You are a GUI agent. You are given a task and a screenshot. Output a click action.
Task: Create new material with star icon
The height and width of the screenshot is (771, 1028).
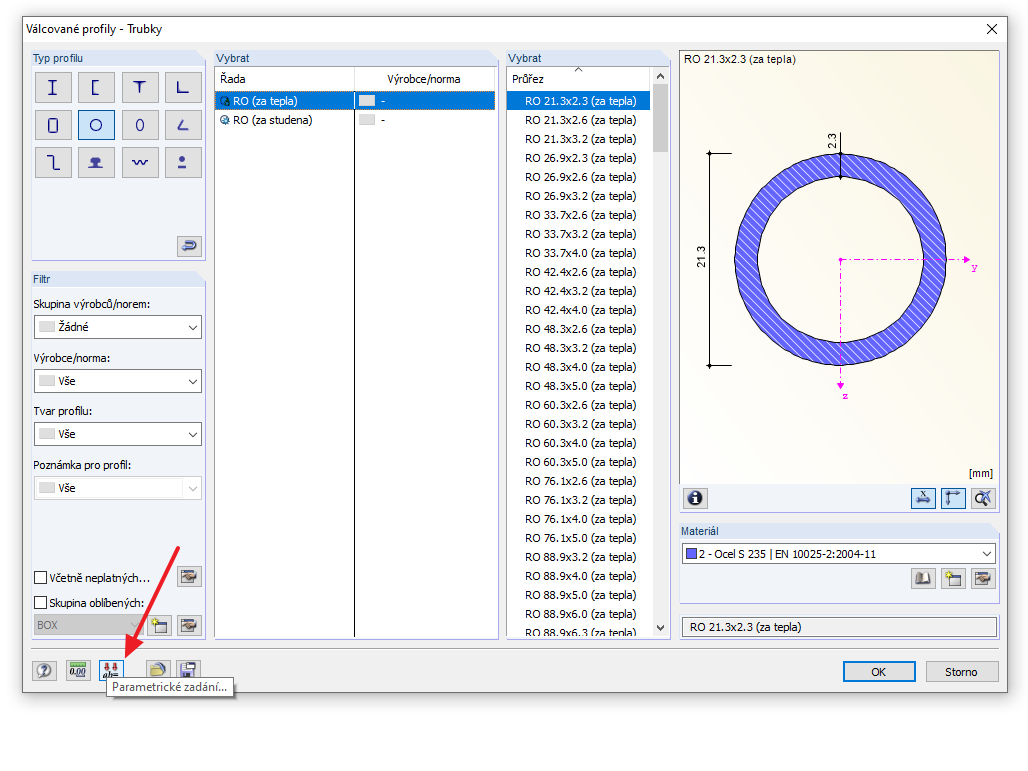[x=953, y=578]
